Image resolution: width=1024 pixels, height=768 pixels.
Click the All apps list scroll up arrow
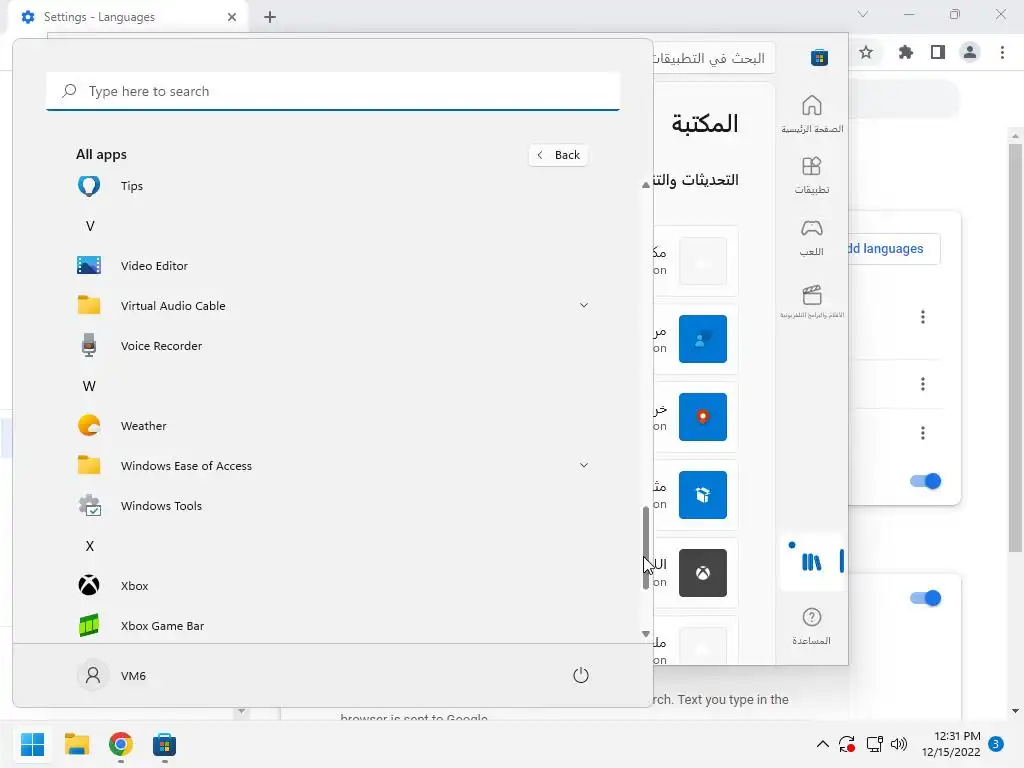[646, 185]
